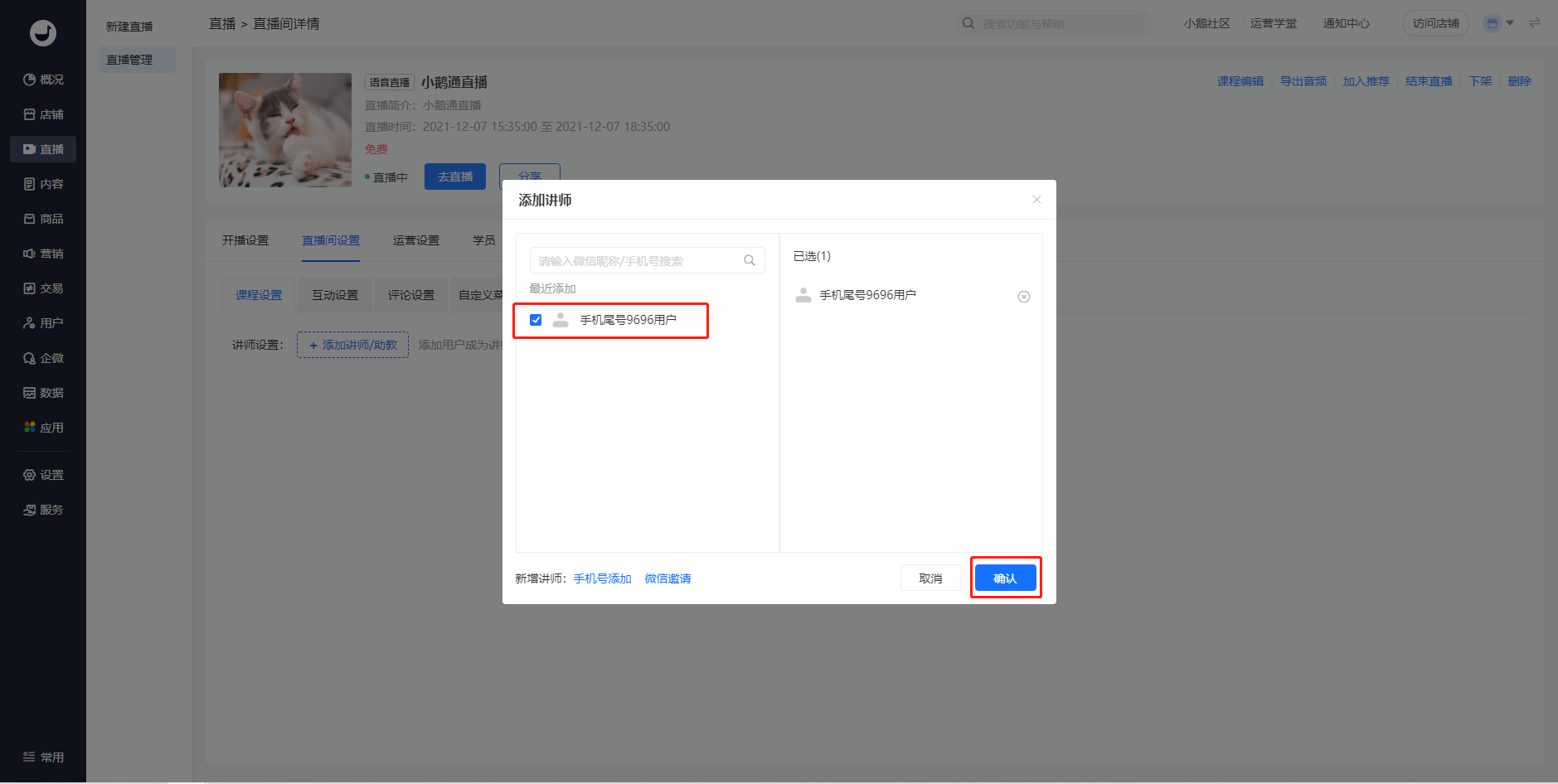Click 手机号添加 link

[603, 578]
